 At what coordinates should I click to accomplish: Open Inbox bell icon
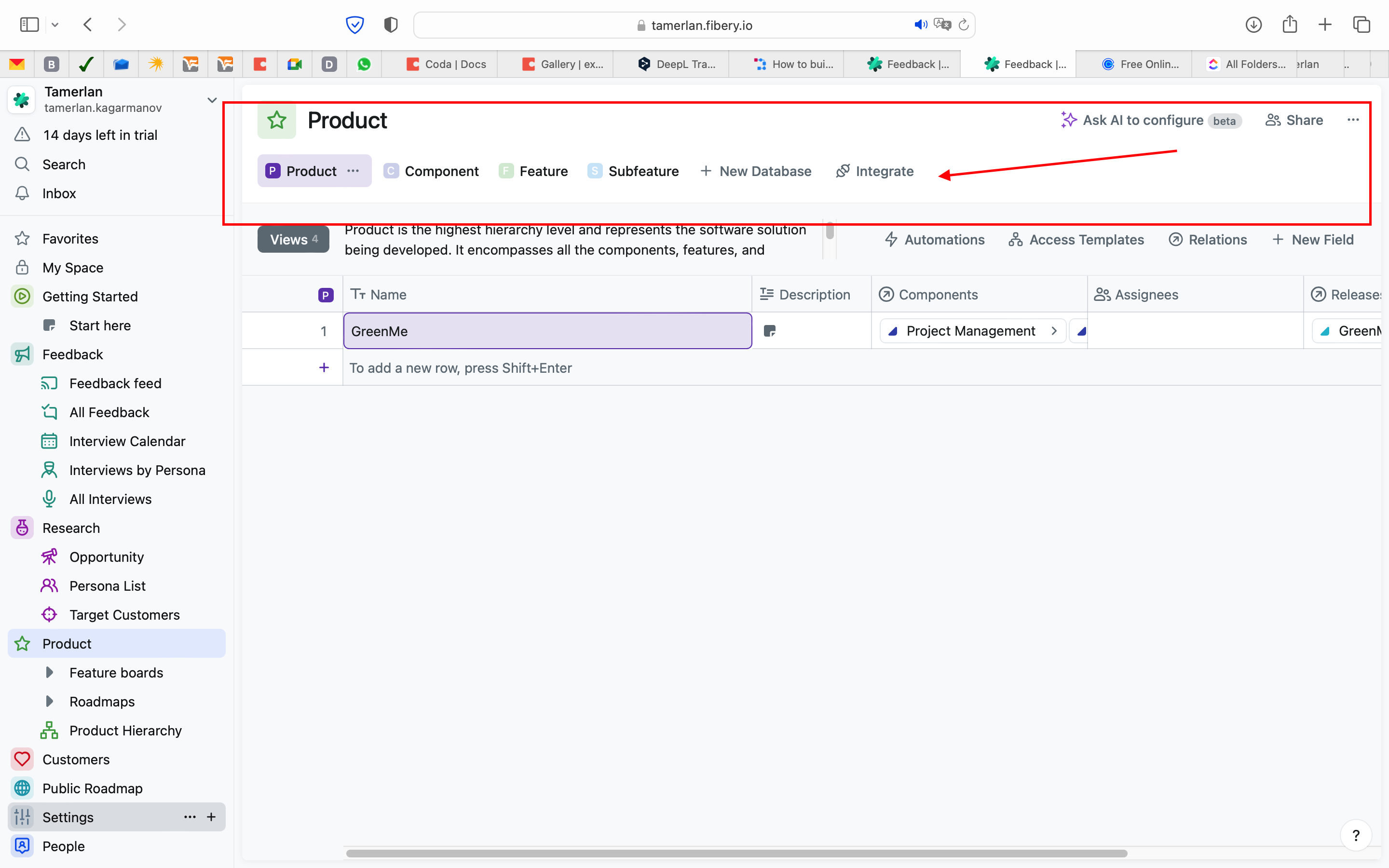22,193
